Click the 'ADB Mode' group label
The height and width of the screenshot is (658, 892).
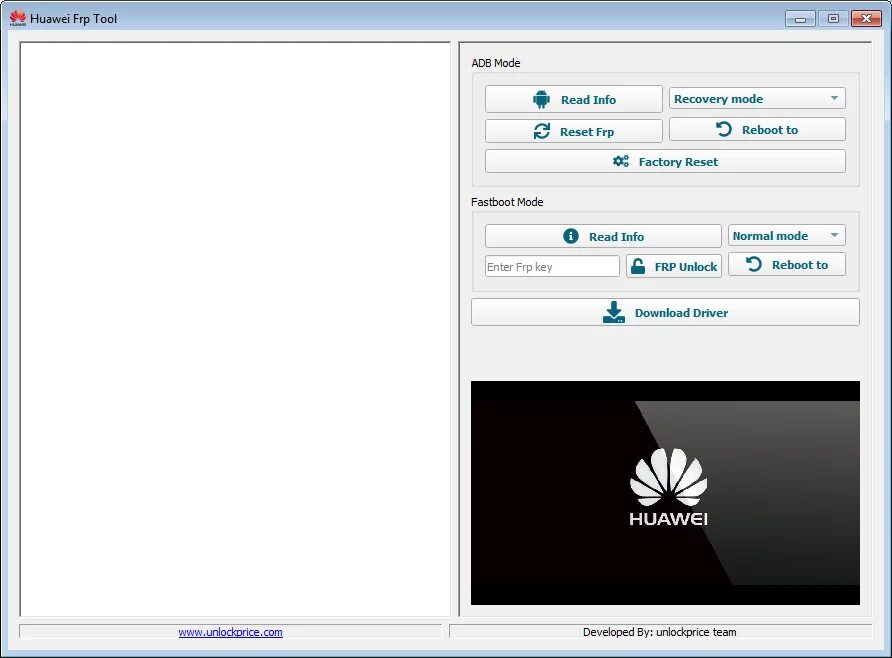pyautogui.click(x=495, y=63)
